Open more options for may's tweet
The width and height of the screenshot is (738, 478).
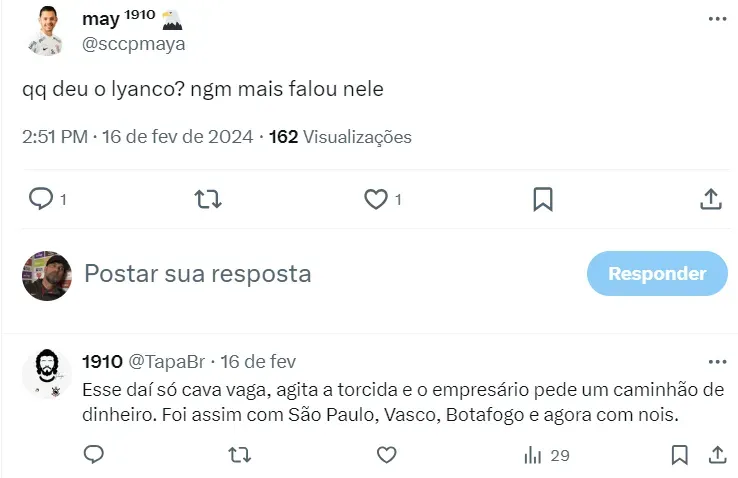click(x=716, y=19)
